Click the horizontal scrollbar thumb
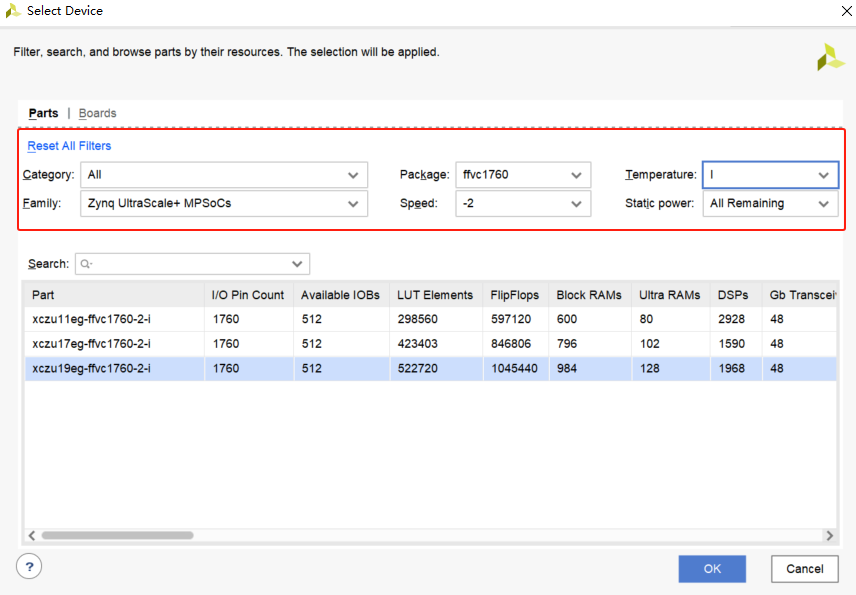The width and height of the screenshot is (856, 595). tap(117, 536)
